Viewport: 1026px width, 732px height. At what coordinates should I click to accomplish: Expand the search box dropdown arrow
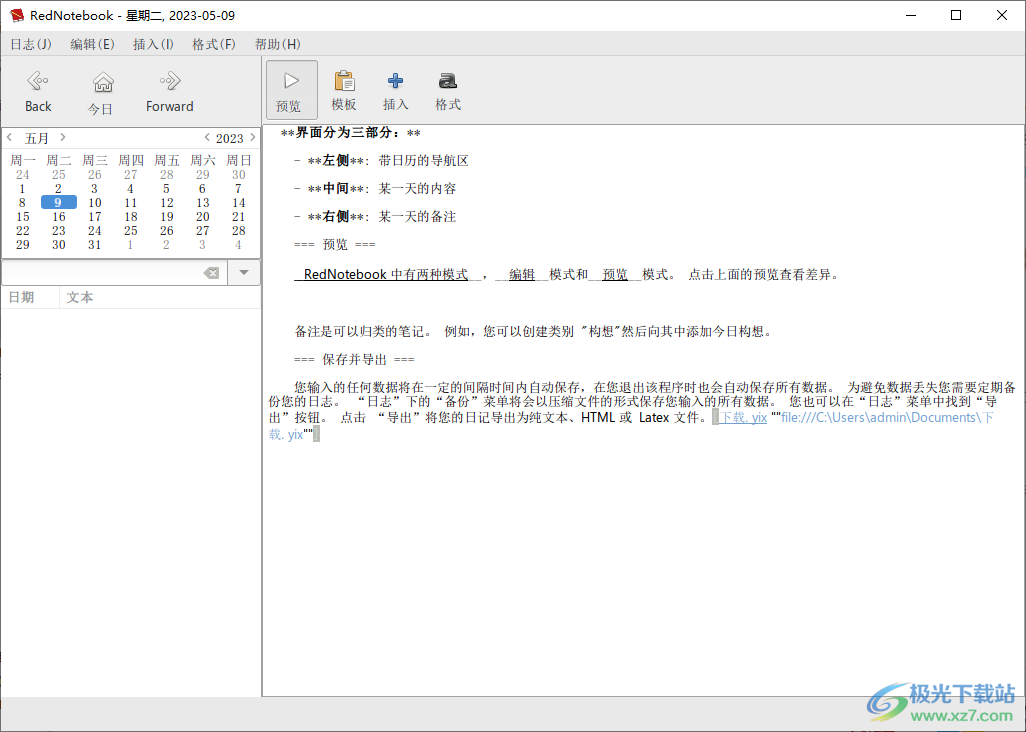coord(244,273)
